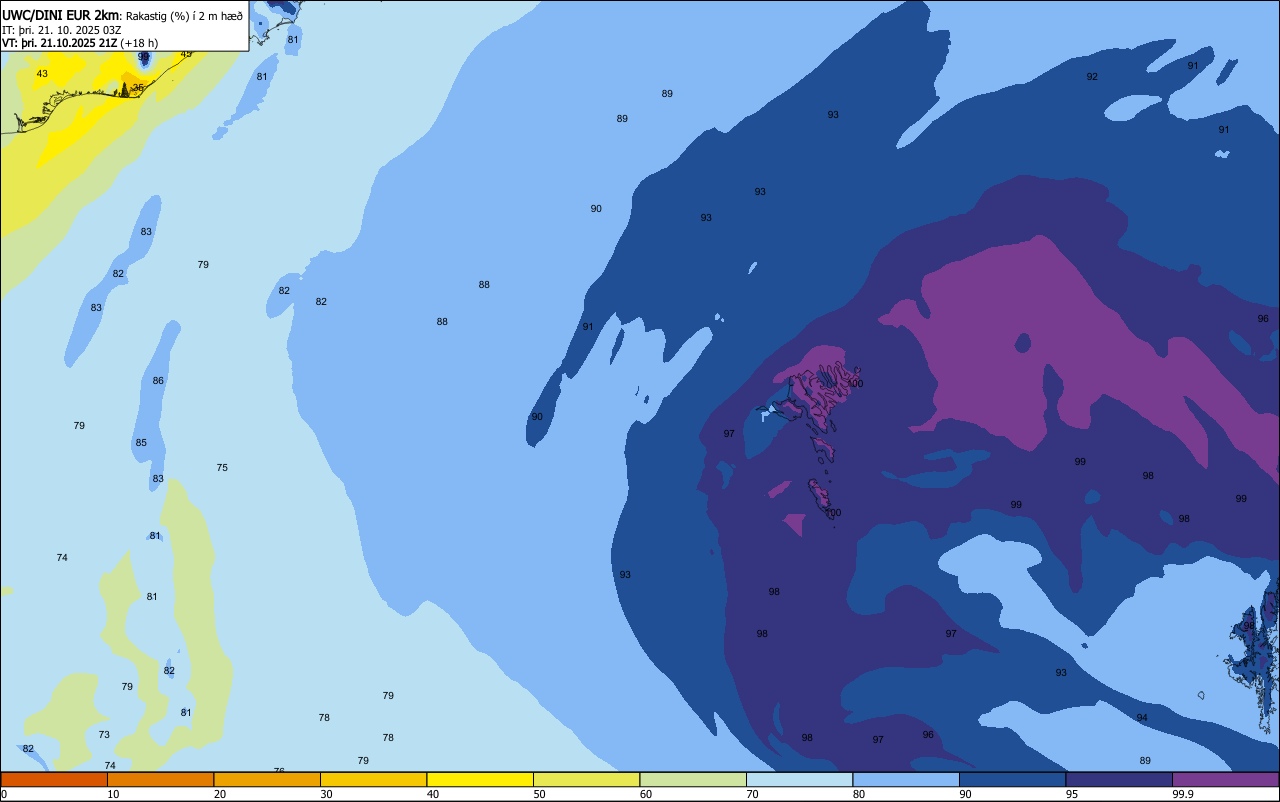Click the '85' humidity value
This screenshot has height=802, width=1280.
coord(141,443)
